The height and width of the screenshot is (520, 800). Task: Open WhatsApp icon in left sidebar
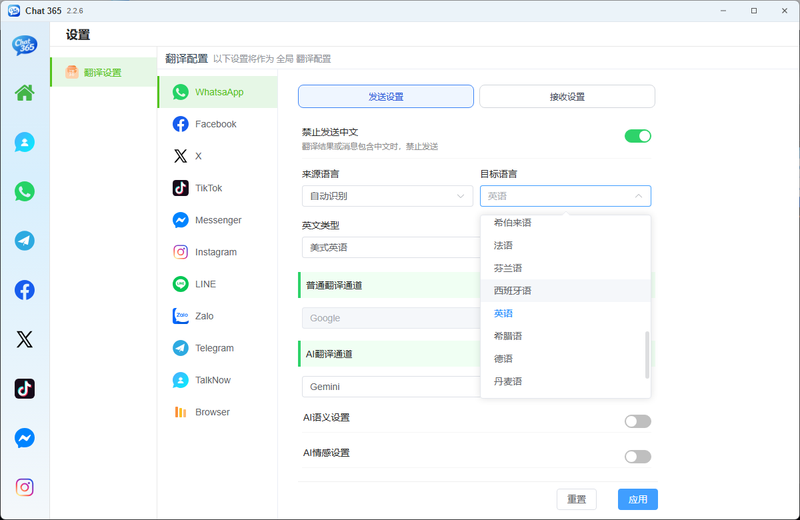coord(24,191)
